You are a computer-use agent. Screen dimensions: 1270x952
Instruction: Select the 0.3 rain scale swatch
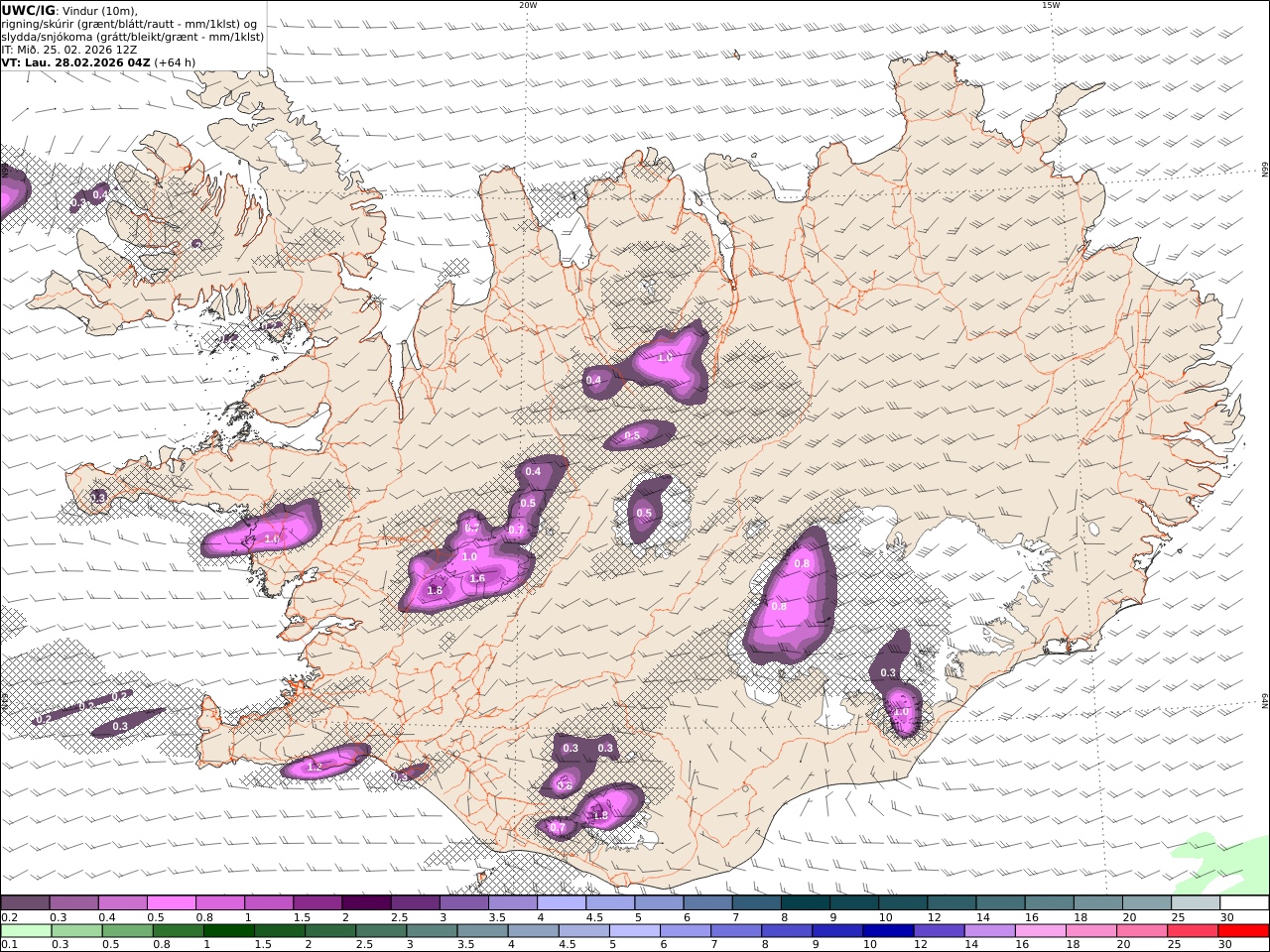tap(77, 931)
